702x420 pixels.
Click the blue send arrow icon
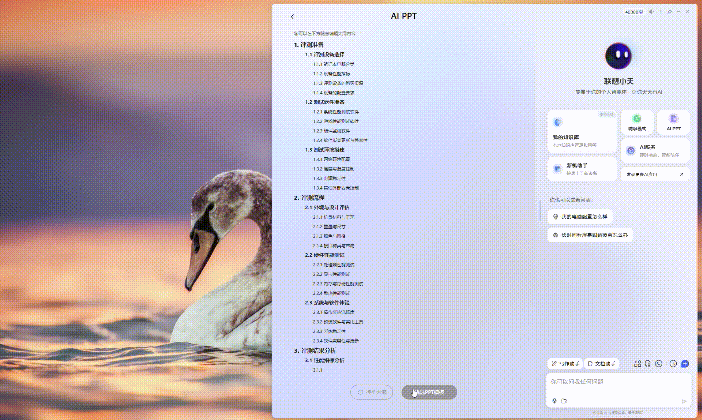pyautogui.click(x=684, y=363)
